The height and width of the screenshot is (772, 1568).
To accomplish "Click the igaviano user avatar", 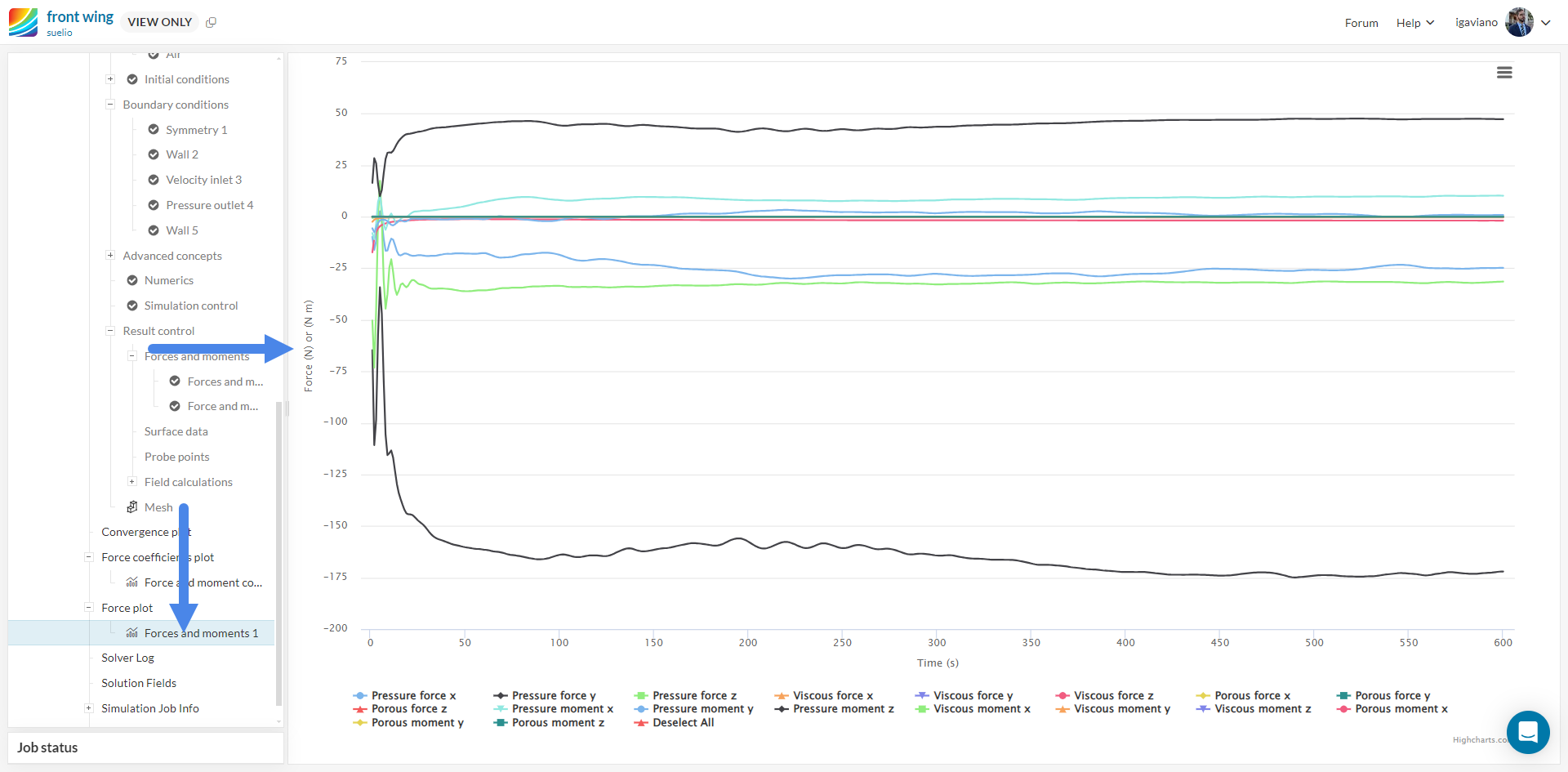I will point(1519,22).
